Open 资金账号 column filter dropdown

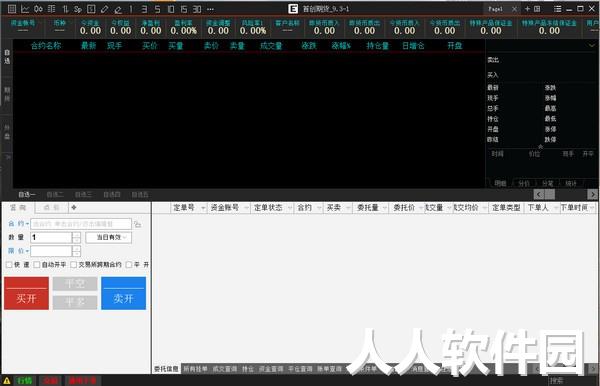click(246, 208)
